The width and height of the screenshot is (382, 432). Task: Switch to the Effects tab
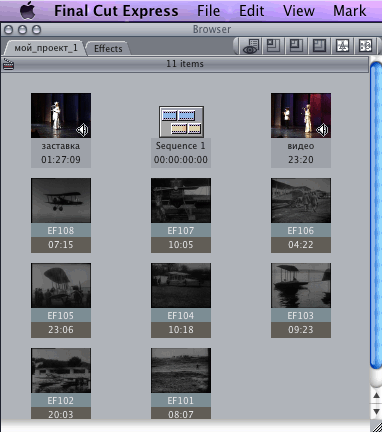[108, 48]
